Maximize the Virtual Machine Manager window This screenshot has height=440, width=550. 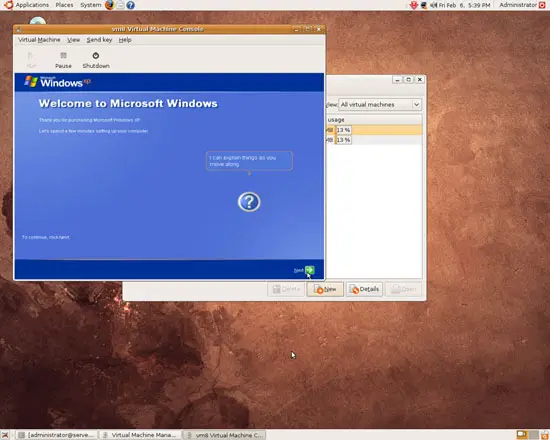(408, 80)
